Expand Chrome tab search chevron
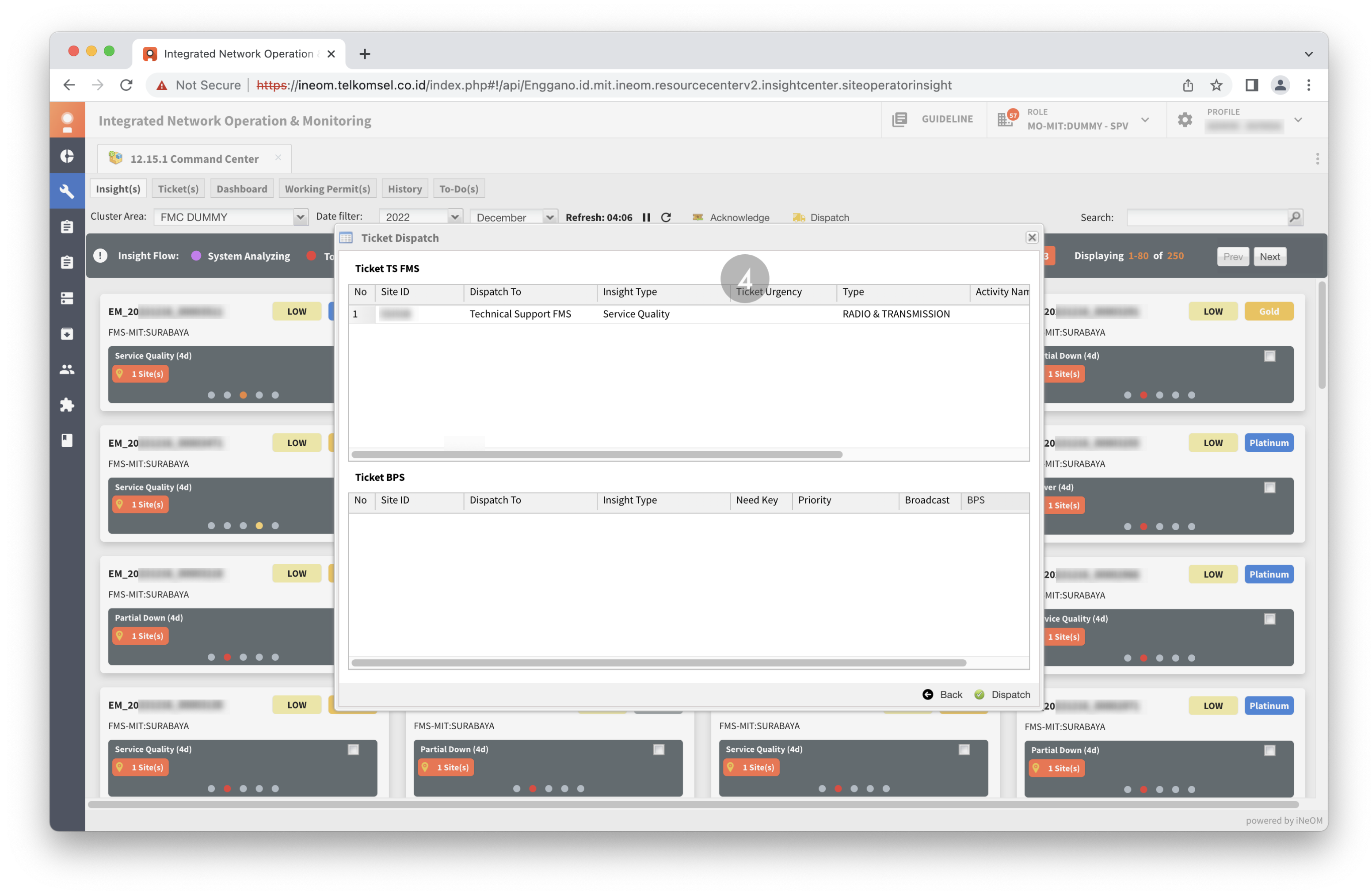Viewport: 1372px width, 895px height. pos(1309,54)
